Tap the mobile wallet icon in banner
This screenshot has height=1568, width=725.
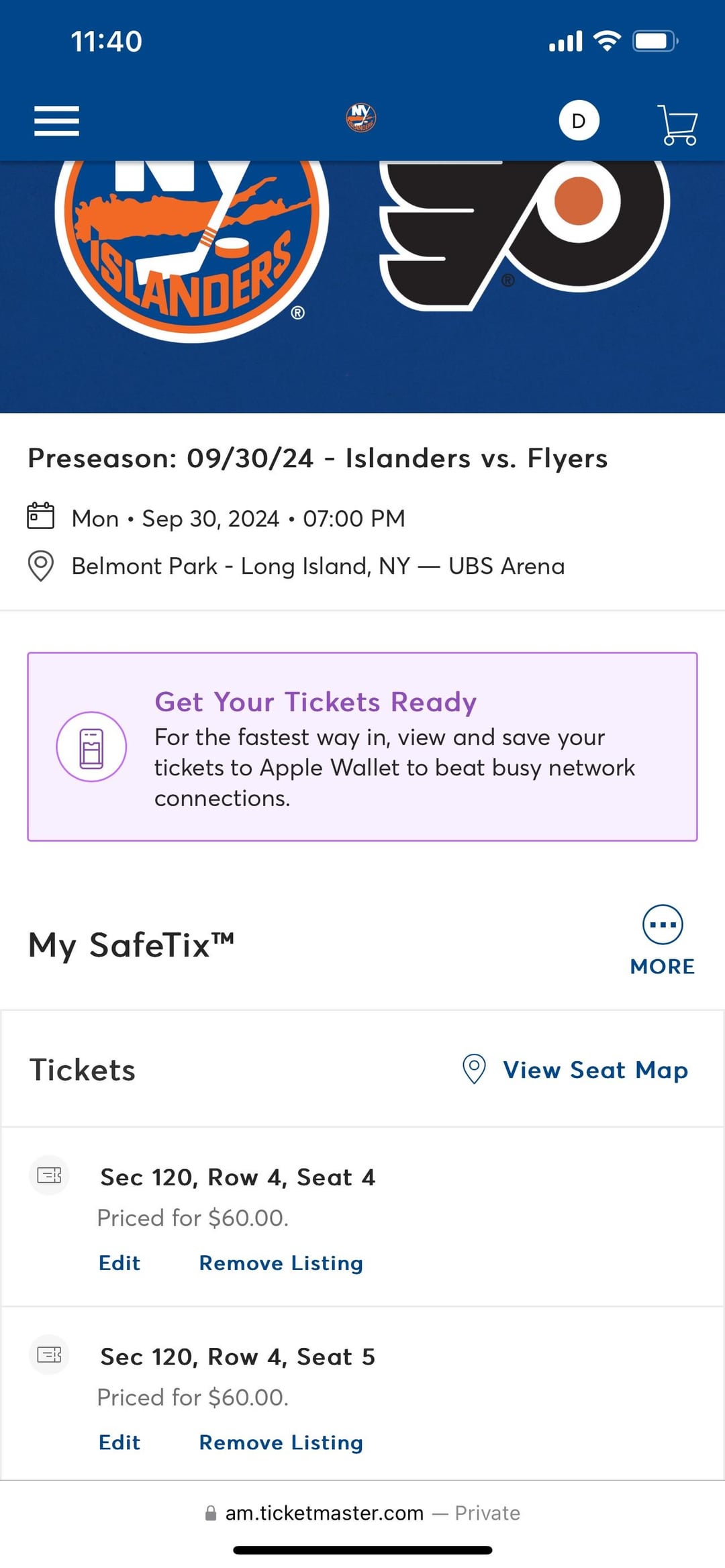pos(91,746)
